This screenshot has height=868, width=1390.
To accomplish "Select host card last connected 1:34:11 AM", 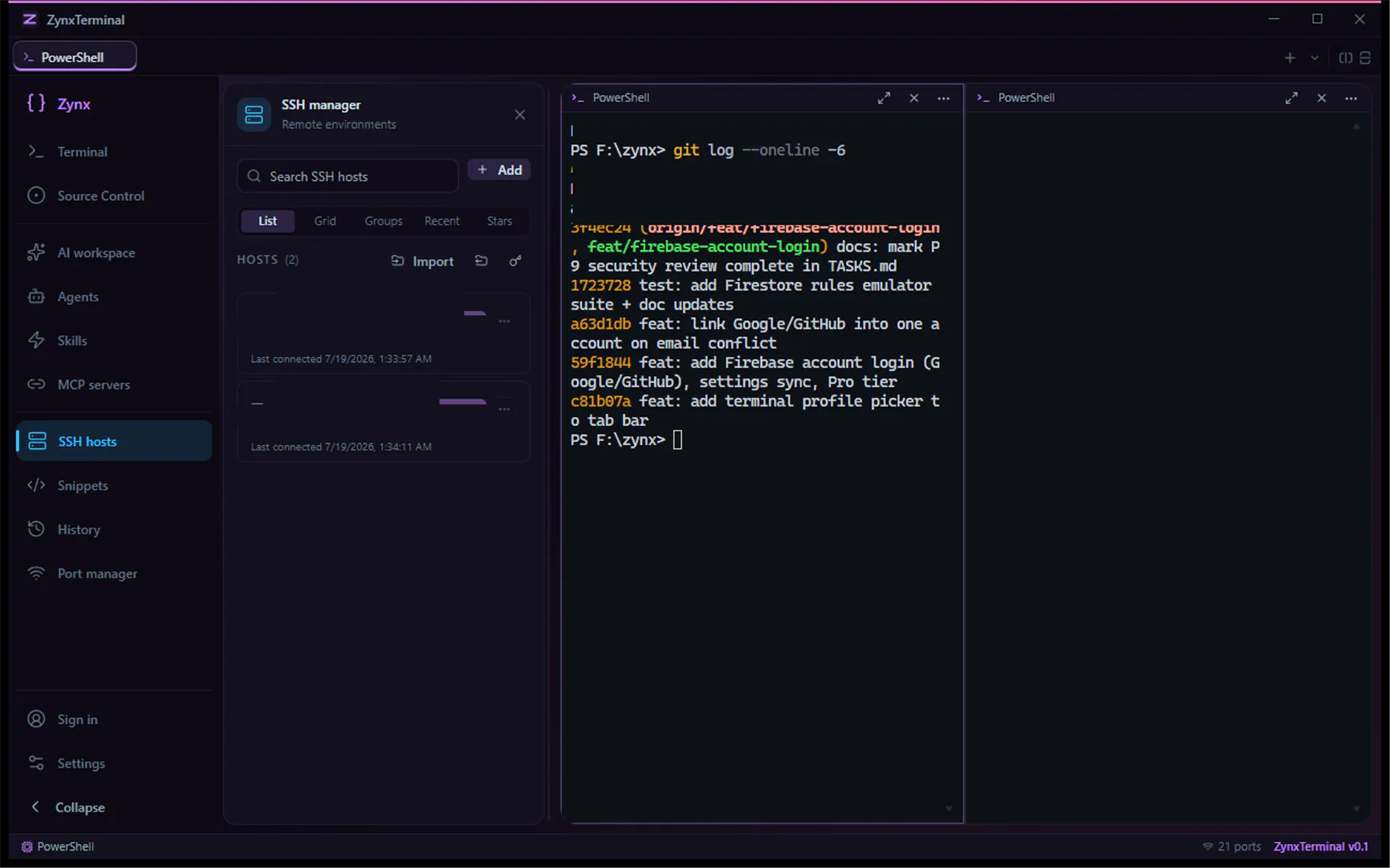I will [x=384, y=421].
